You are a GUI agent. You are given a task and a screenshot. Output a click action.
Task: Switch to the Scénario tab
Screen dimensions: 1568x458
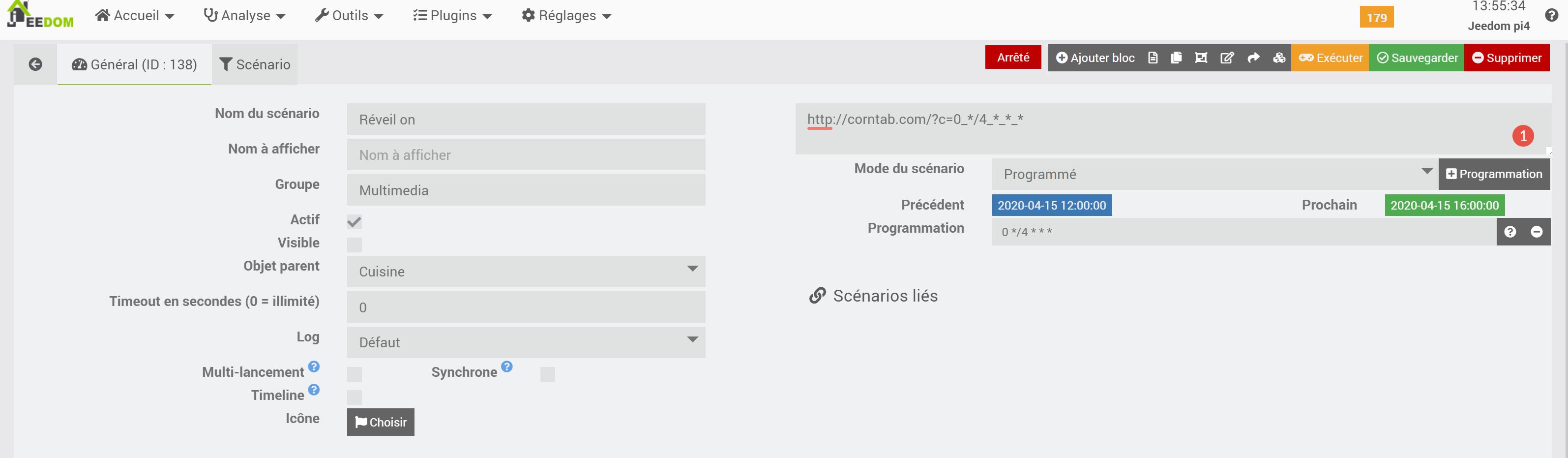254,64
